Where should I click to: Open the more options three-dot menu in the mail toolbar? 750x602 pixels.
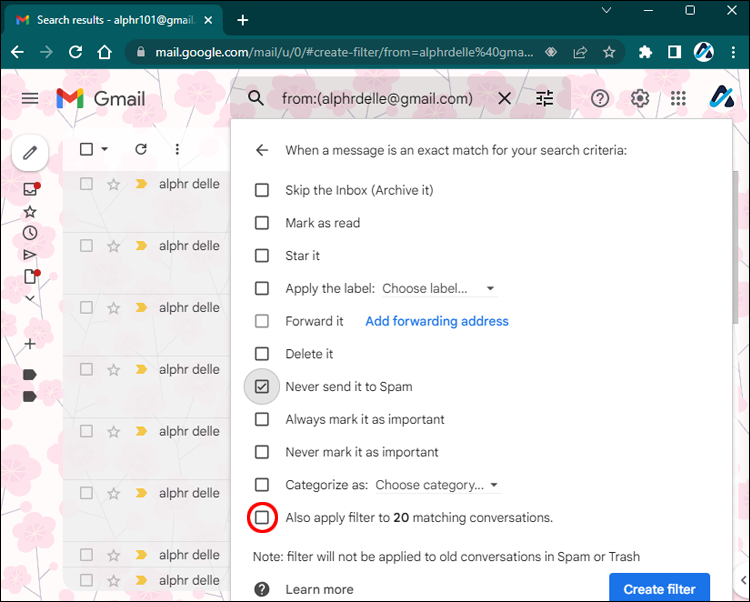[x=177, y=149]
